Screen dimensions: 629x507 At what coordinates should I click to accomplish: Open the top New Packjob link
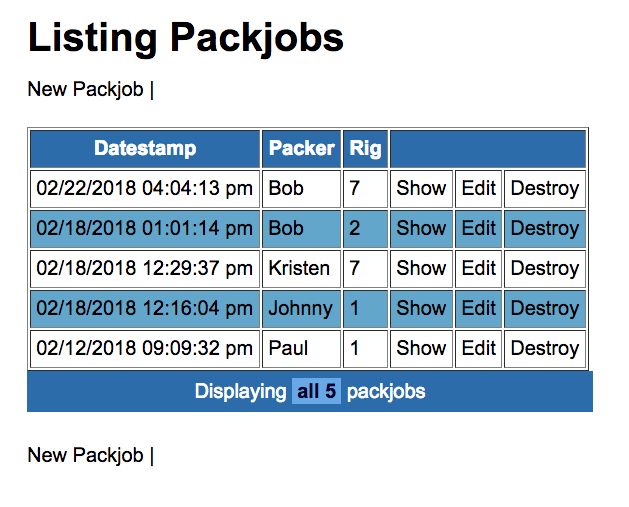(85, 89)
